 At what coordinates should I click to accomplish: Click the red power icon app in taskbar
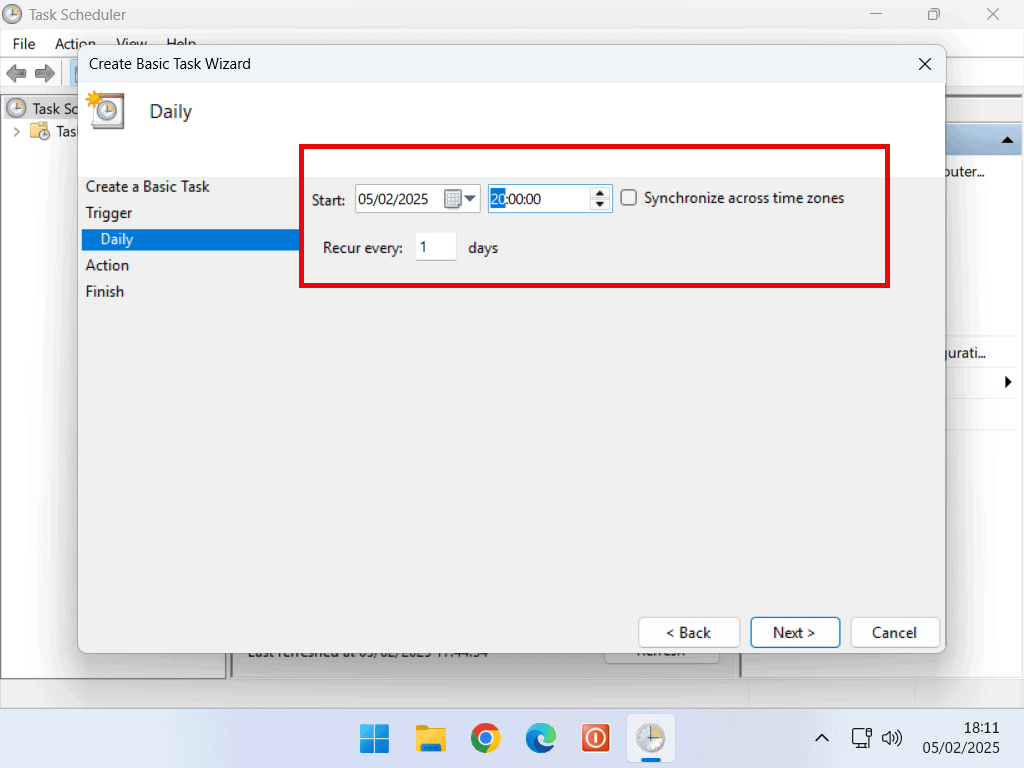(x=596, y=739)
